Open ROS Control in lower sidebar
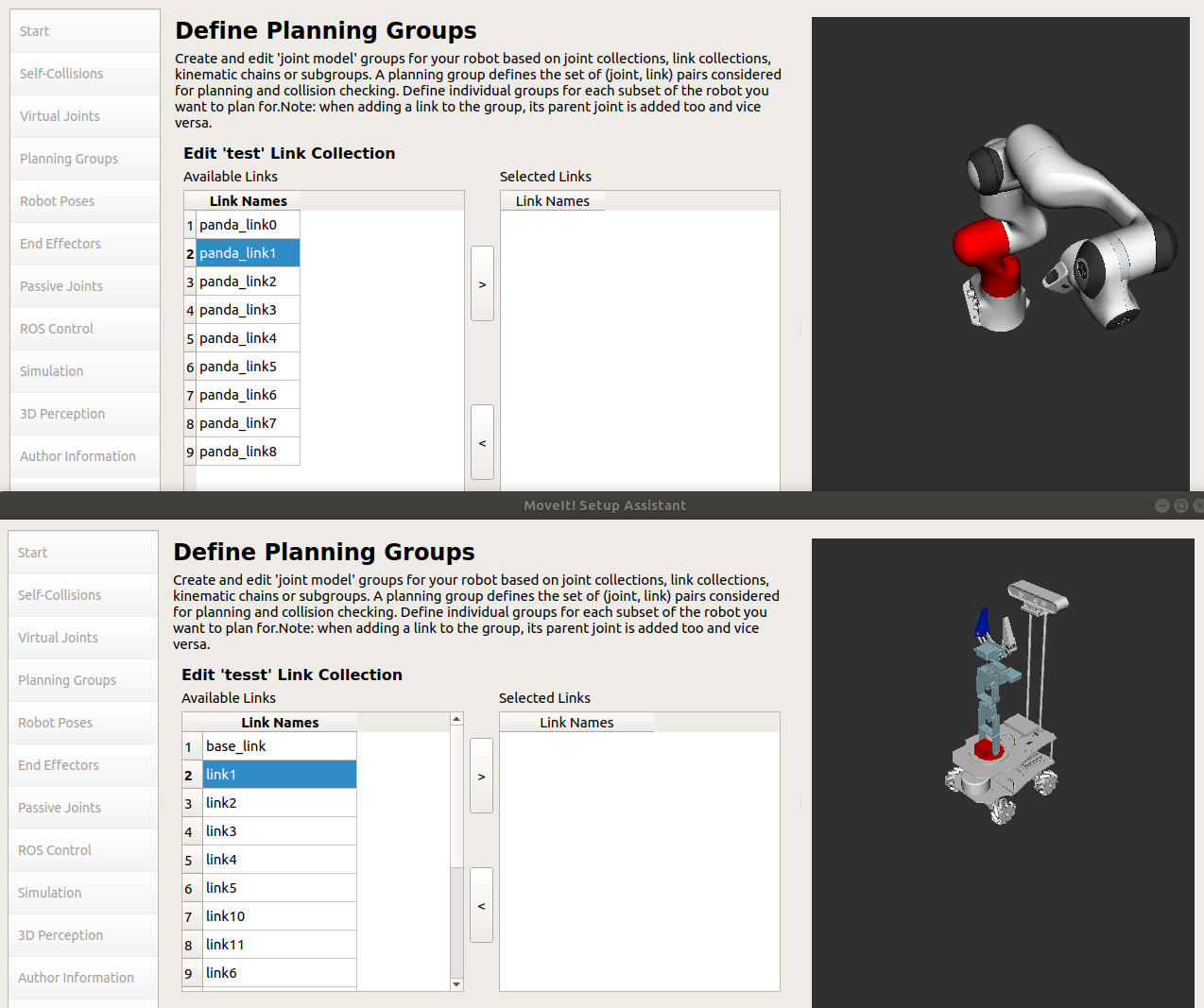1204x1008 pixels. [x=83, y=850]
